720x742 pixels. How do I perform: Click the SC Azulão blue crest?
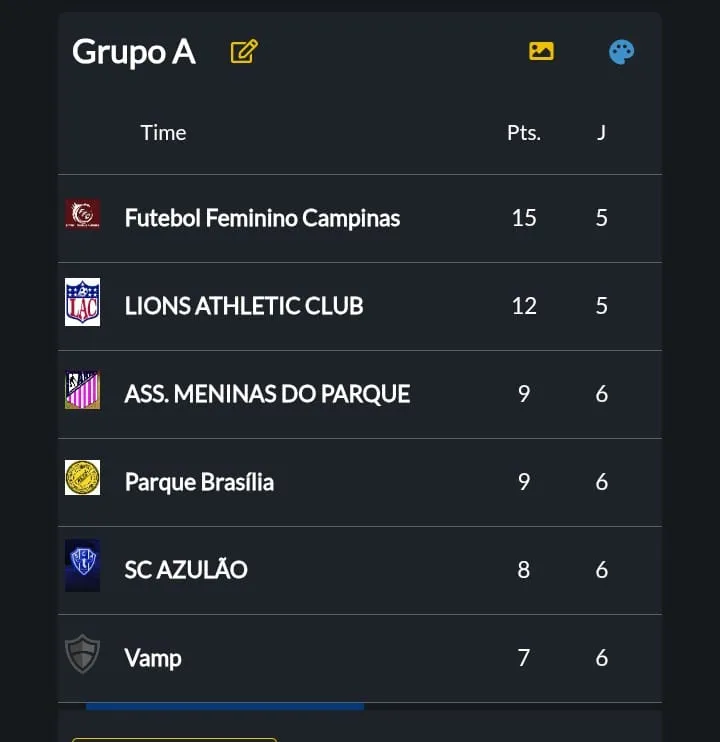pyautogui.click(x=82, y=566)
